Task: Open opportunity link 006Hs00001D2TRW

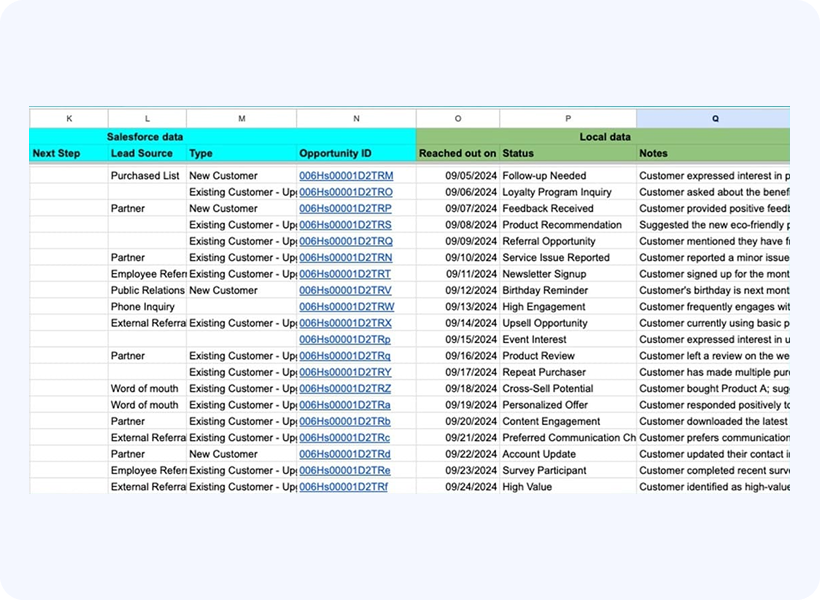Action: 346,307
